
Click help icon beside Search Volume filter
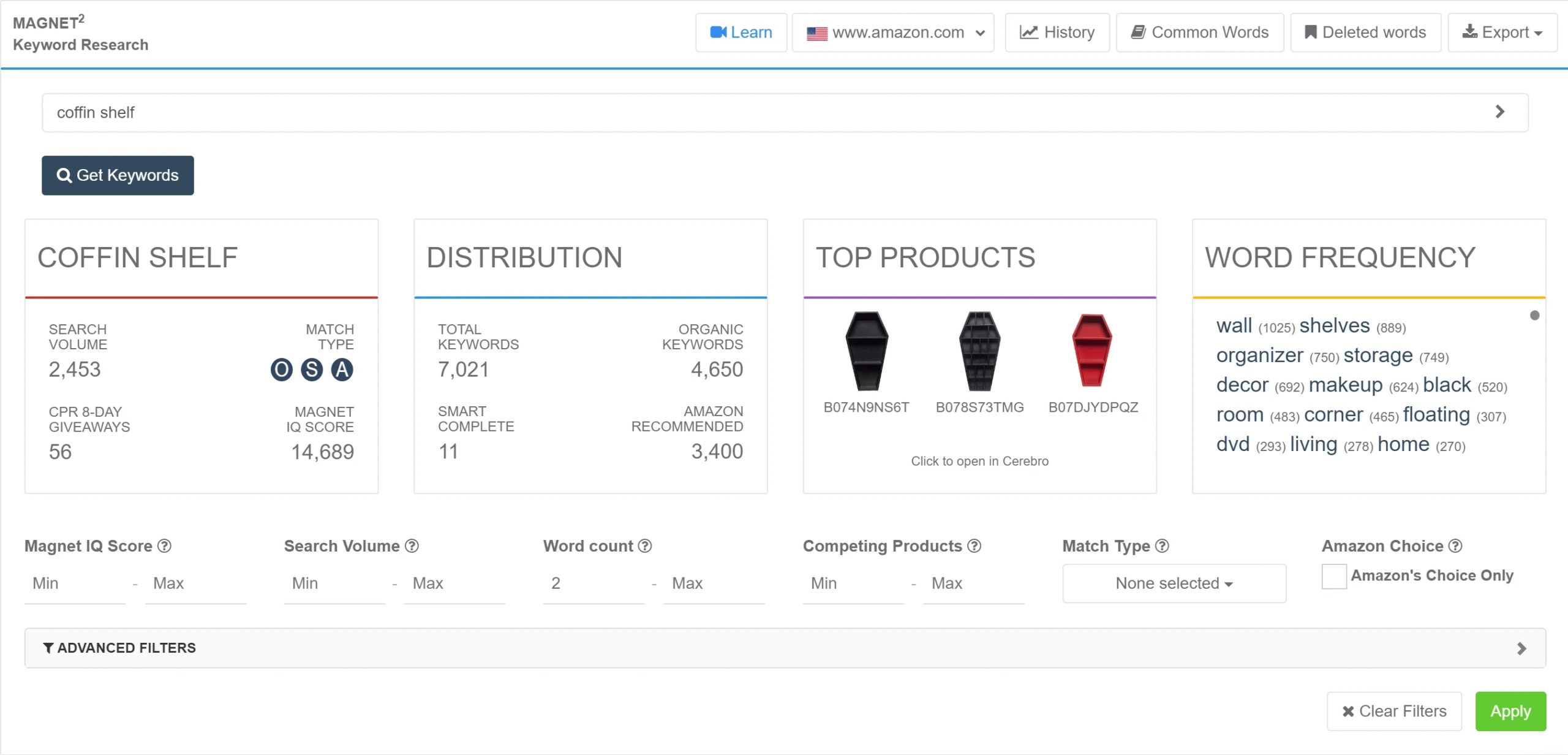412,545
